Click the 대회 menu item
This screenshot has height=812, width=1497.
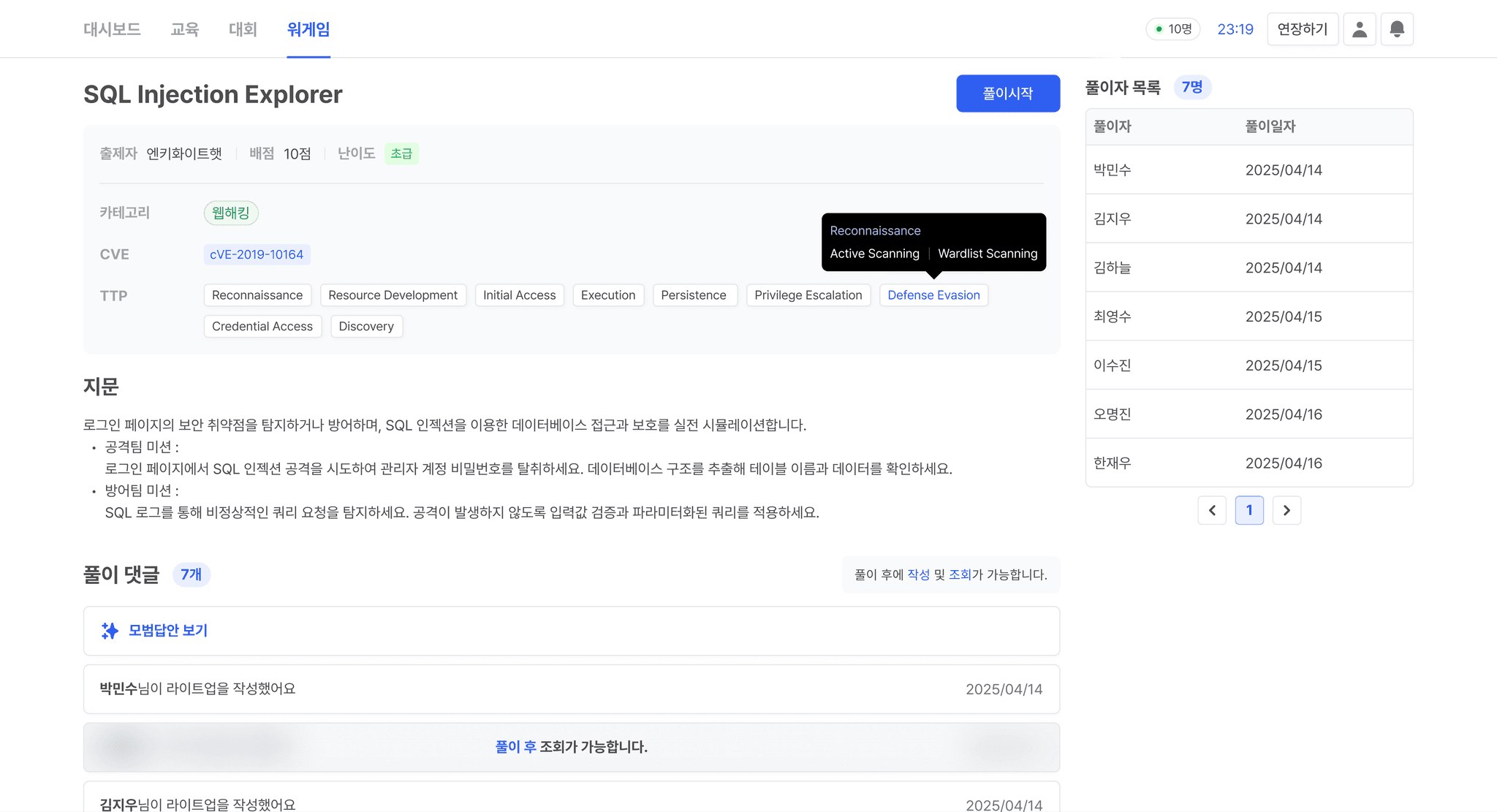pos(240,28)
